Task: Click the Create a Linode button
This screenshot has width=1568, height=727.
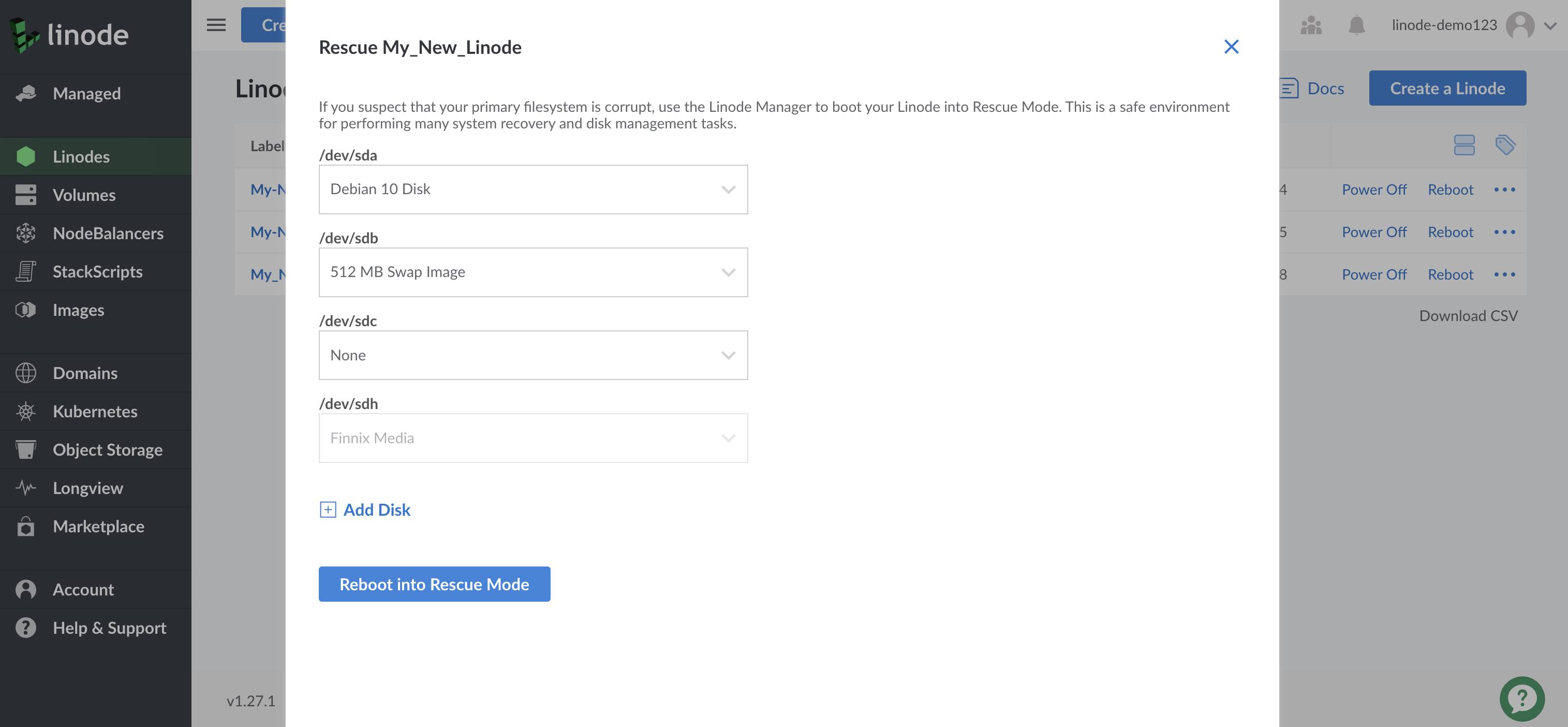Action: (x=1447, y=88)
